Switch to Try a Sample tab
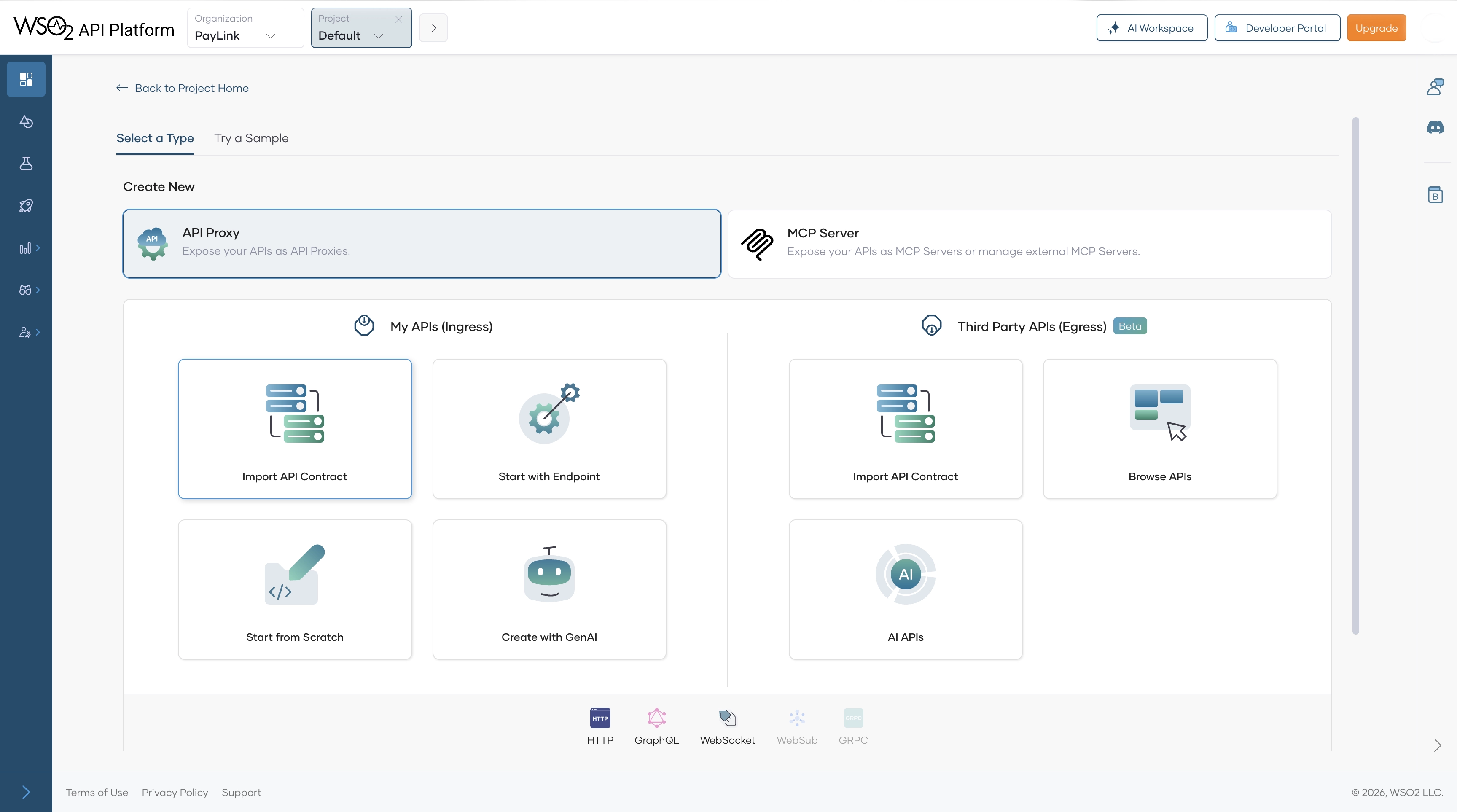1457x812 pixels. click(251, 139)
